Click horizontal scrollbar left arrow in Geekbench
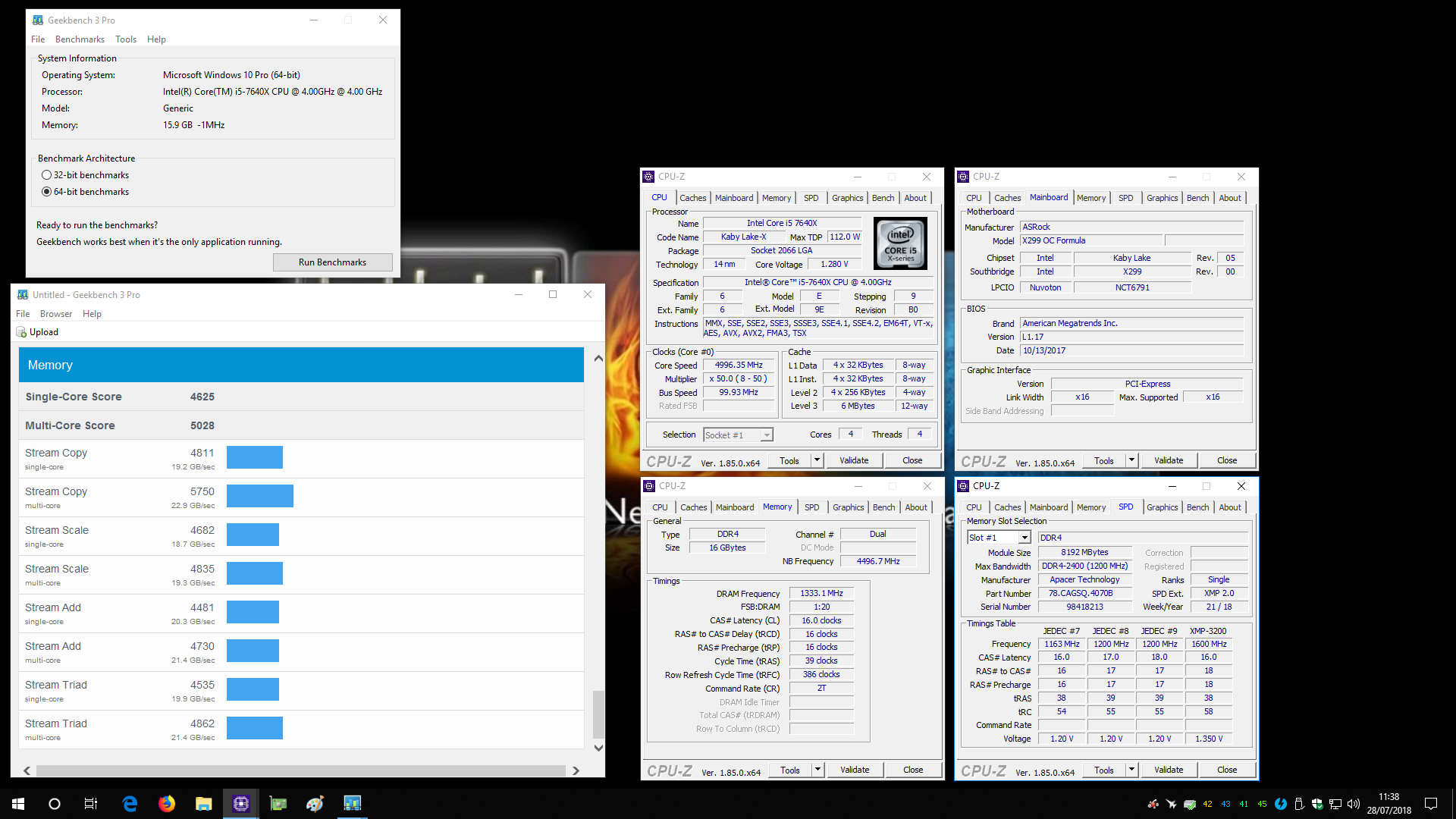Image resolution: width=1456 pixels, height=819 pixels. [x=27, y=770]
